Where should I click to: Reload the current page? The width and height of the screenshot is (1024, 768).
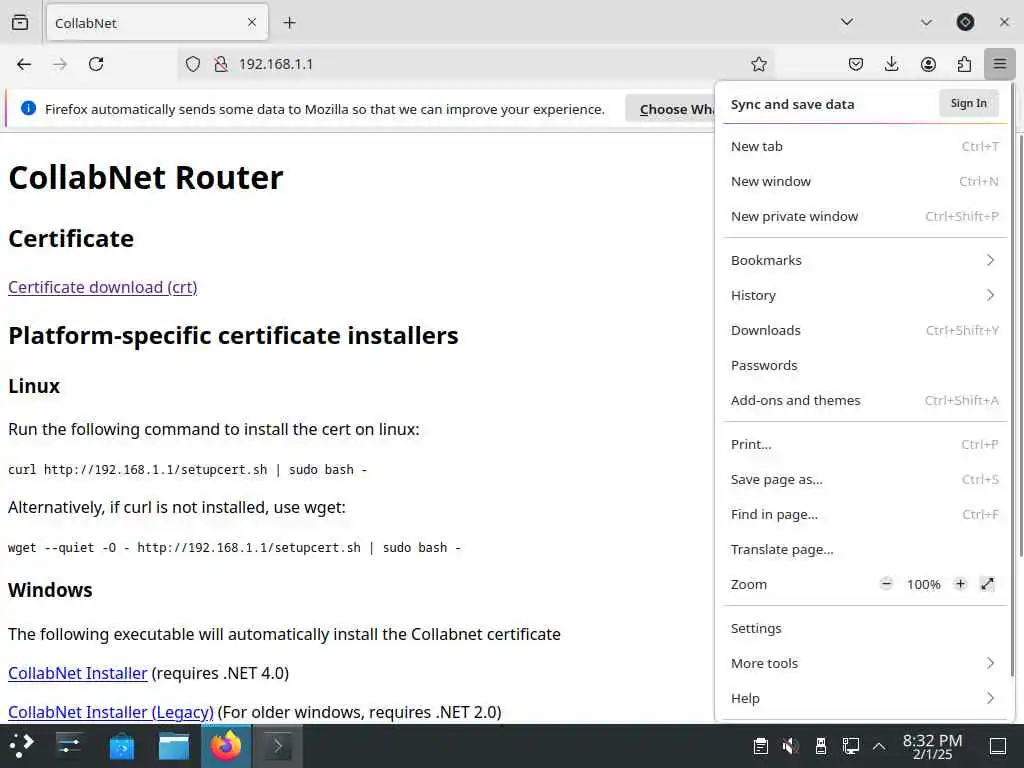point(96,64)
